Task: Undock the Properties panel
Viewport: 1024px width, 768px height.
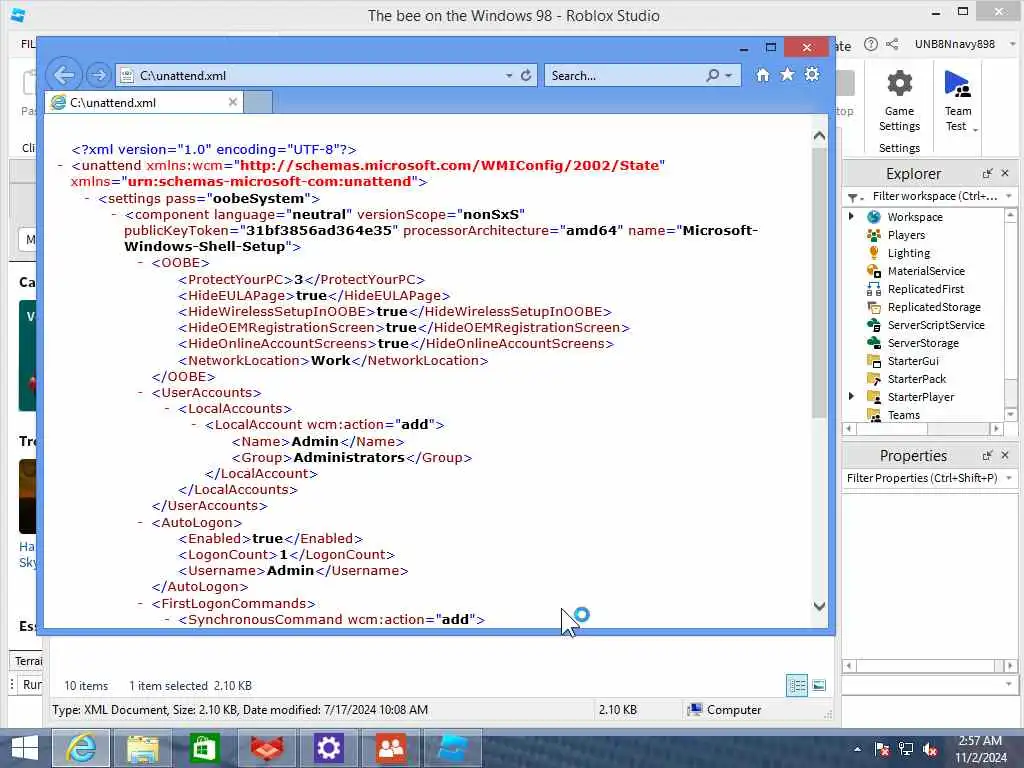Action: (x=987, y=455)
